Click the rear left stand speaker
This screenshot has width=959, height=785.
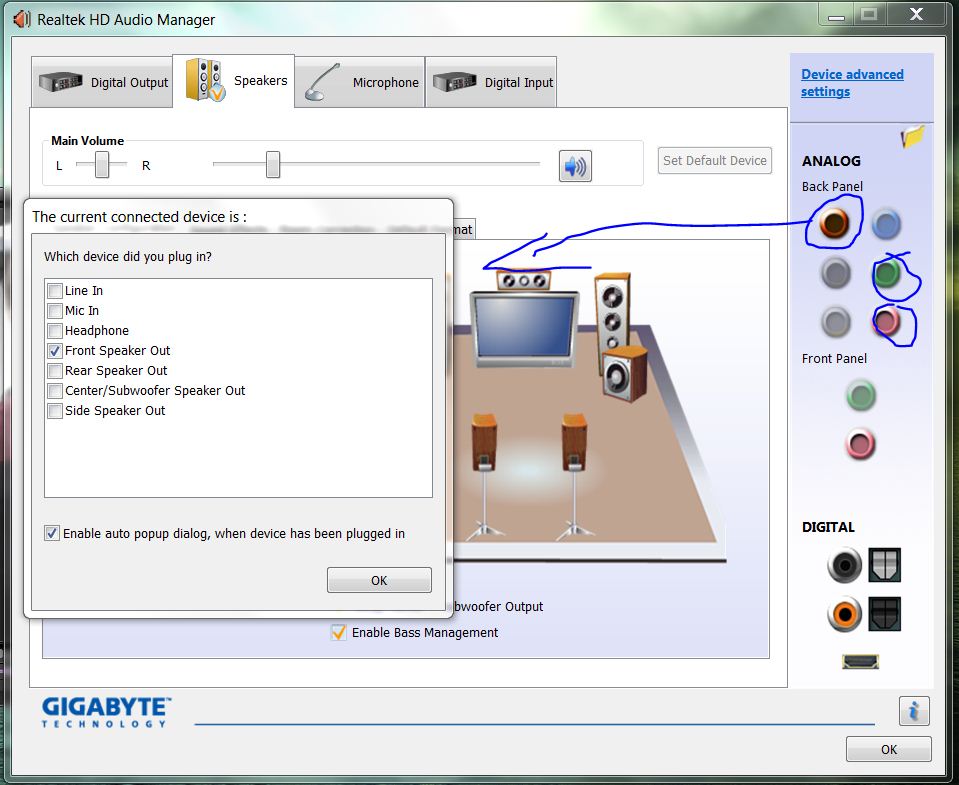pos(484,477)
